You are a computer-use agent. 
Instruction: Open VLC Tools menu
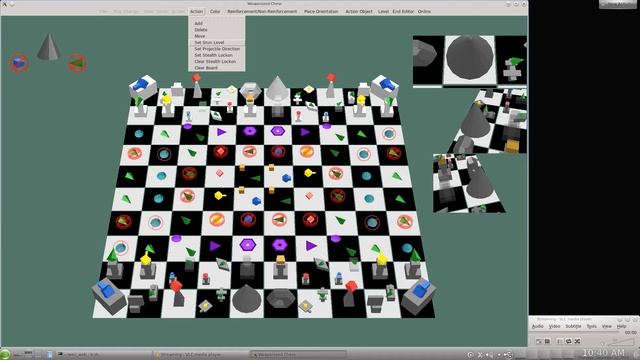coord(591,327)
